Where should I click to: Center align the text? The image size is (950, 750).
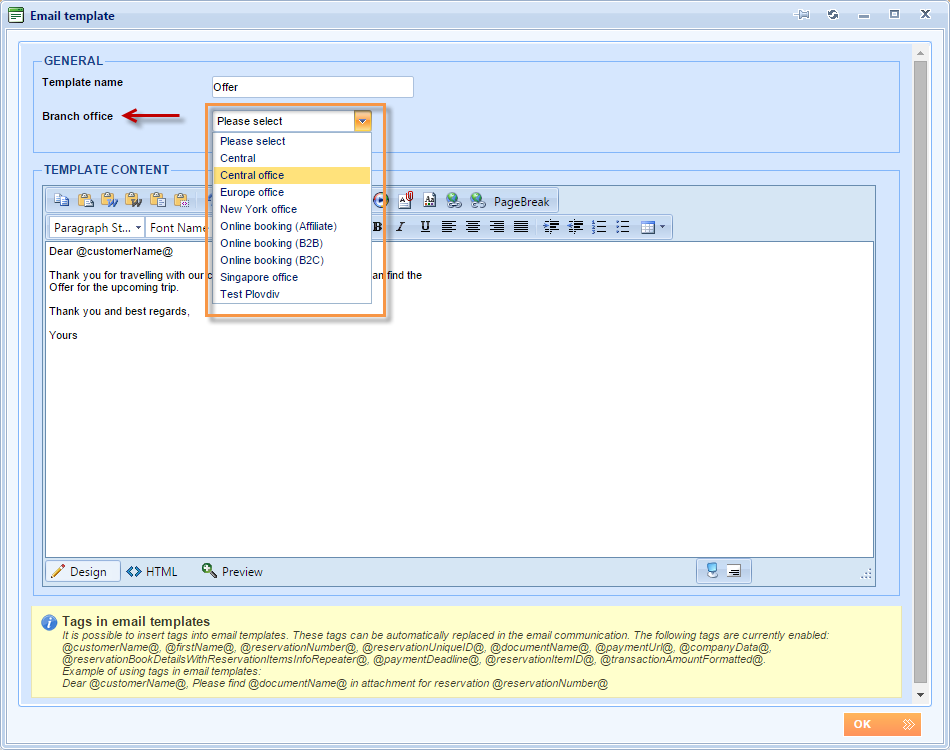click(x=473, y=227)
